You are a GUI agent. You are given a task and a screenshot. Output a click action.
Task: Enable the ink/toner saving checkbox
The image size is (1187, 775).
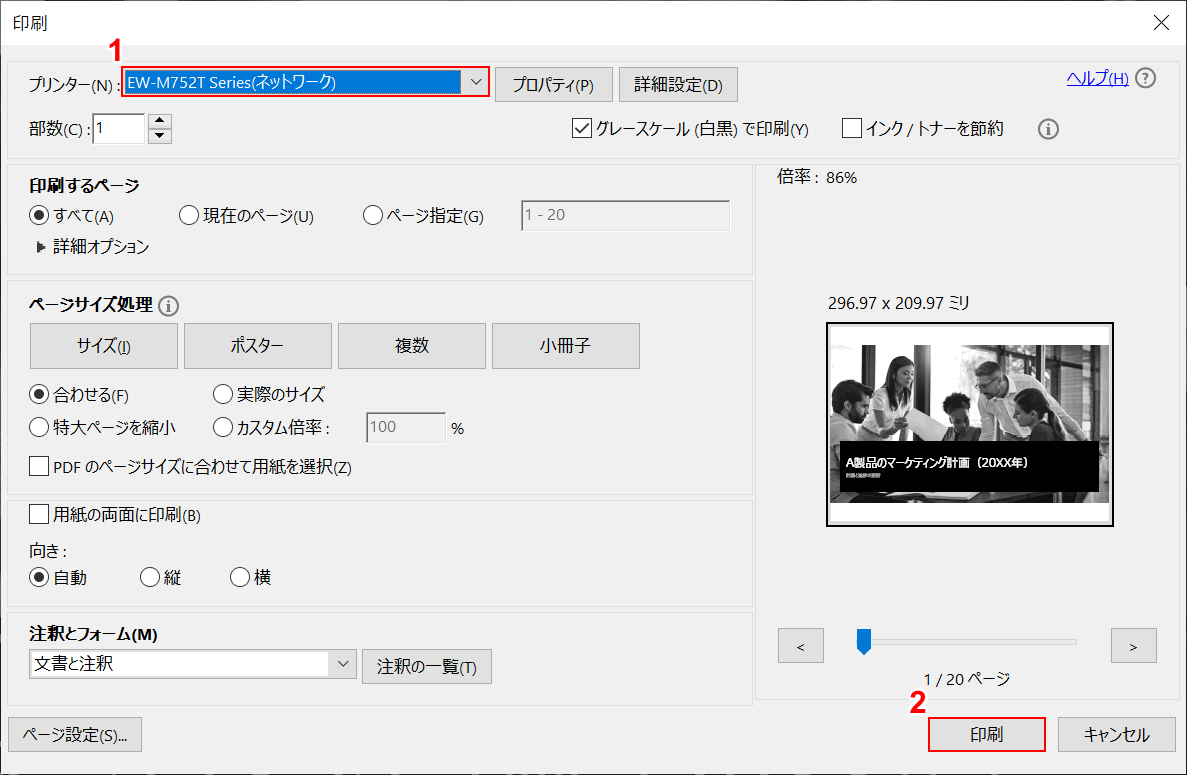tap(852, 129)
